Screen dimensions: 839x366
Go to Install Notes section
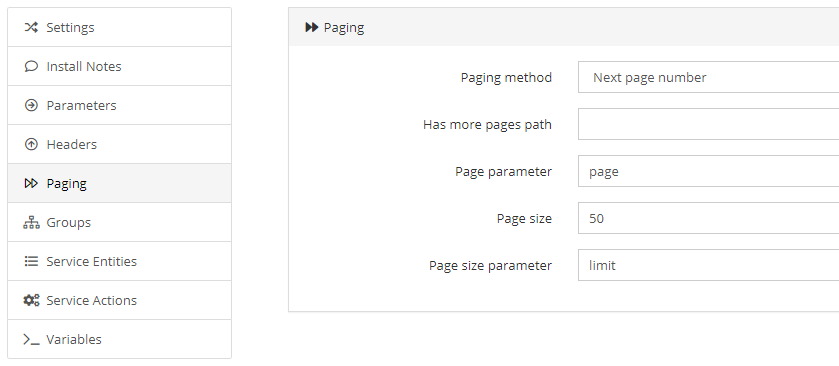119,66
